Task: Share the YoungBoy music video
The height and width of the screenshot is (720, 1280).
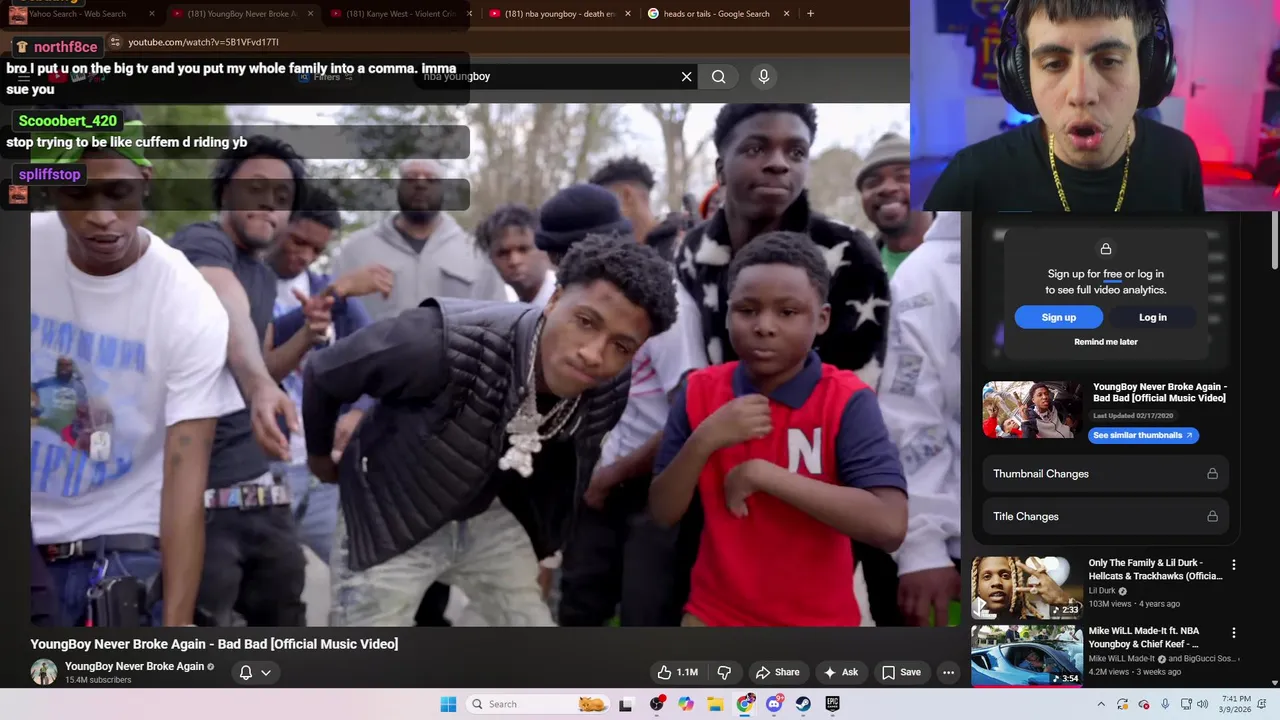Action: 777,672
